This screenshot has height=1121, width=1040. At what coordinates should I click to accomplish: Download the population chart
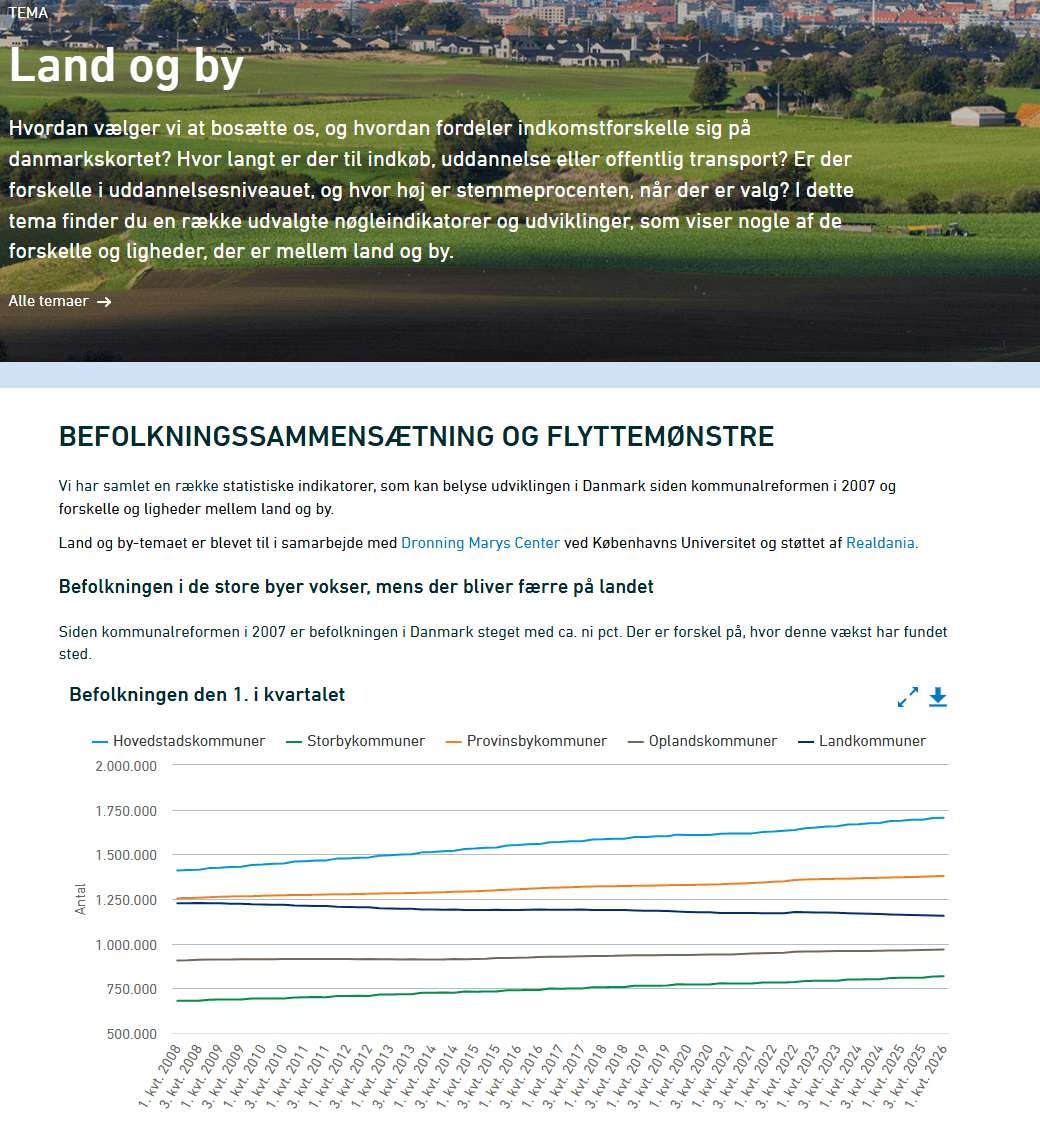(938, 697)
